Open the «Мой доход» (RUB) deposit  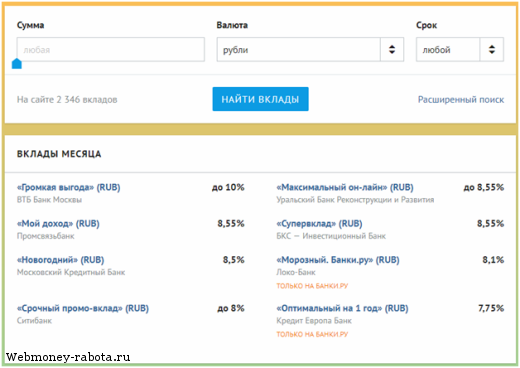click(58, 224)
